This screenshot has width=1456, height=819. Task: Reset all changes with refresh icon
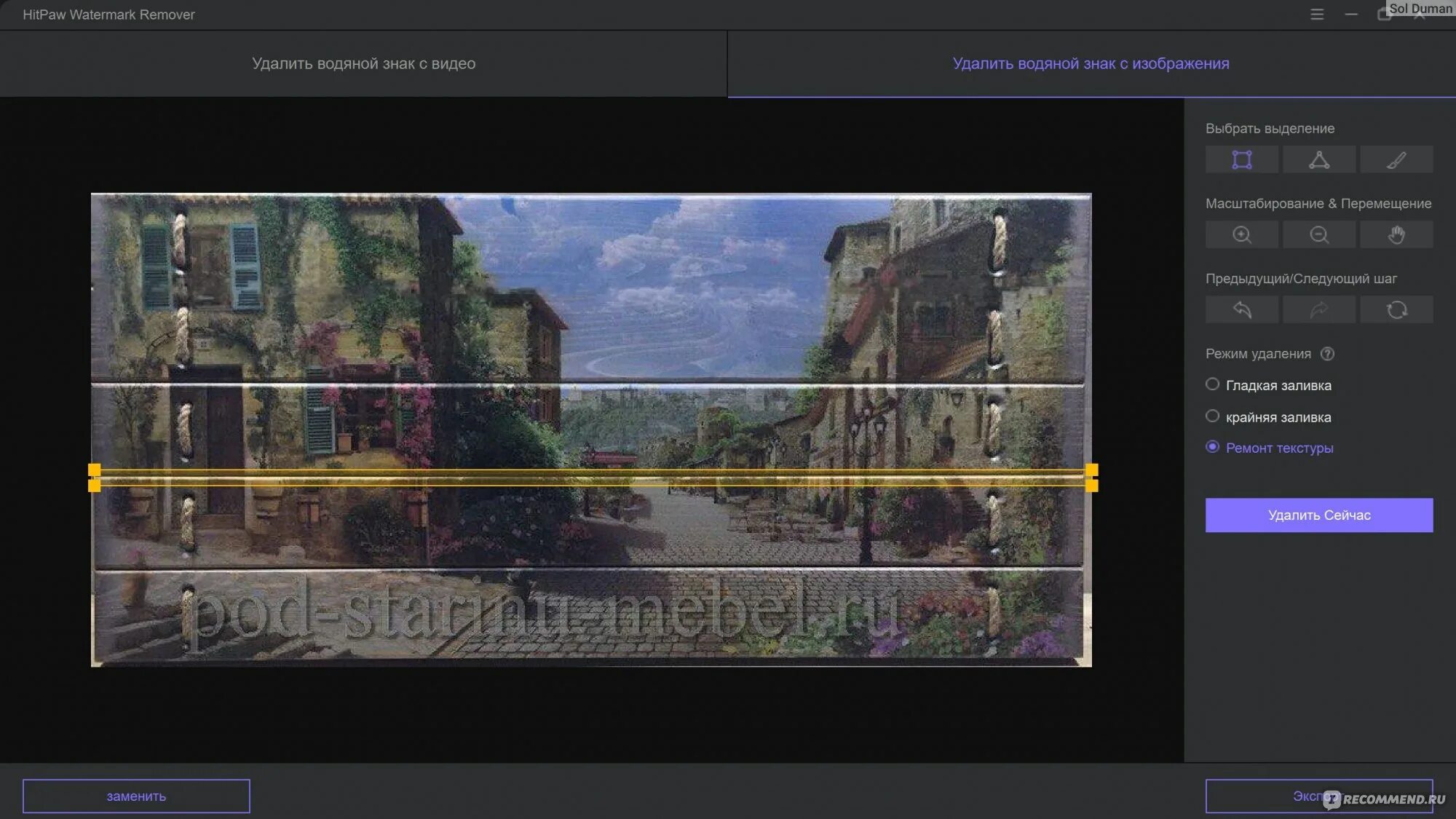pos(1396,309)
